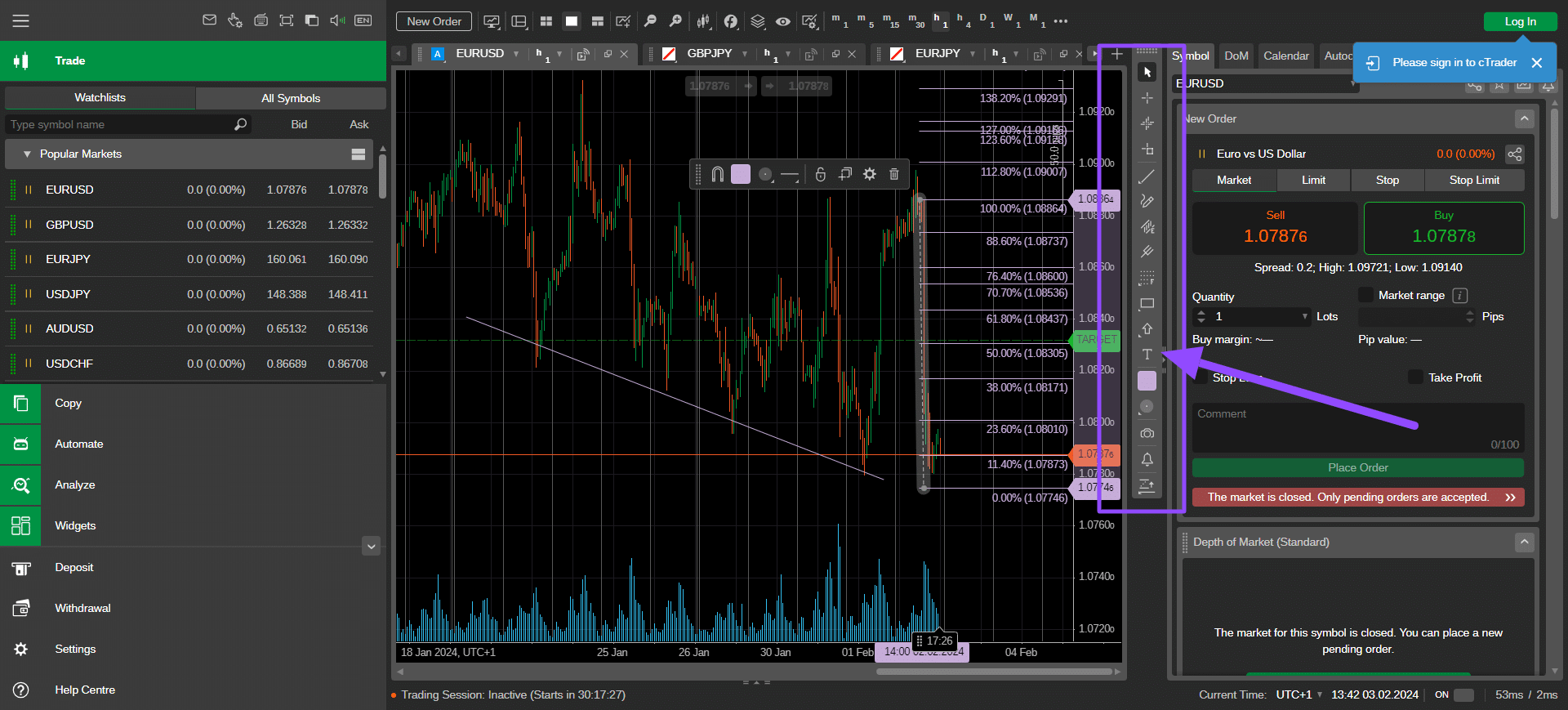Click inside the order Comment field
Screen dimensions: 1568x710
point(1358,428)
